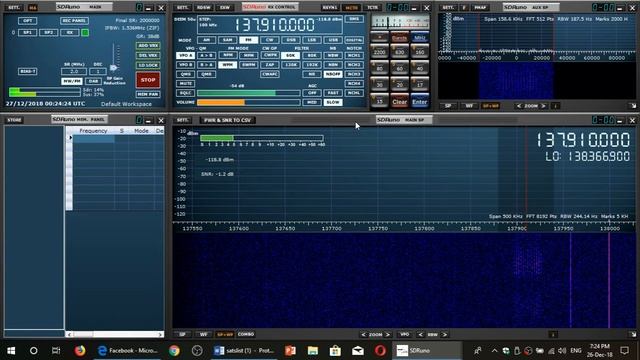Screen dimensions: 640x360
Task: Open SETT. in RX Control panel
Action: point(183,7)
